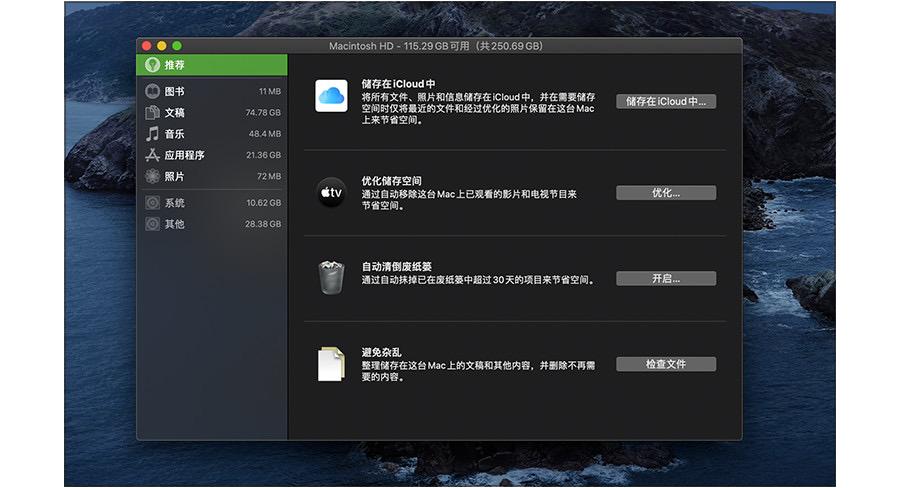Viewport: 900px width, 488px height.
Task: Click the 其他 gear icon
Action: (x=152, y=224)
